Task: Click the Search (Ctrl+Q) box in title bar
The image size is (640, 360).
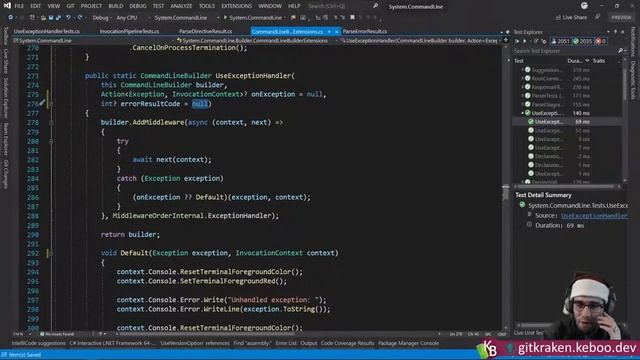Action: point(338,6)
